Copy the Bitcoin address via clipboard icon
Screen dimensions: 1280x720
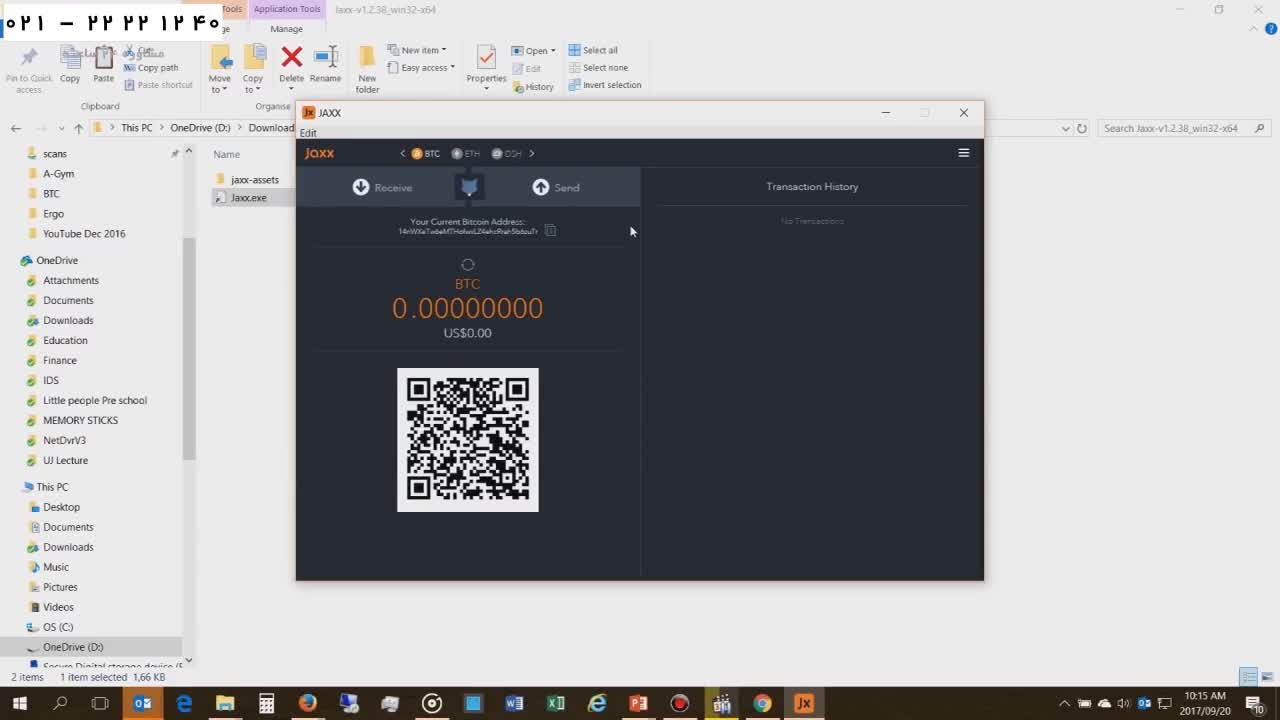[550, 231]
